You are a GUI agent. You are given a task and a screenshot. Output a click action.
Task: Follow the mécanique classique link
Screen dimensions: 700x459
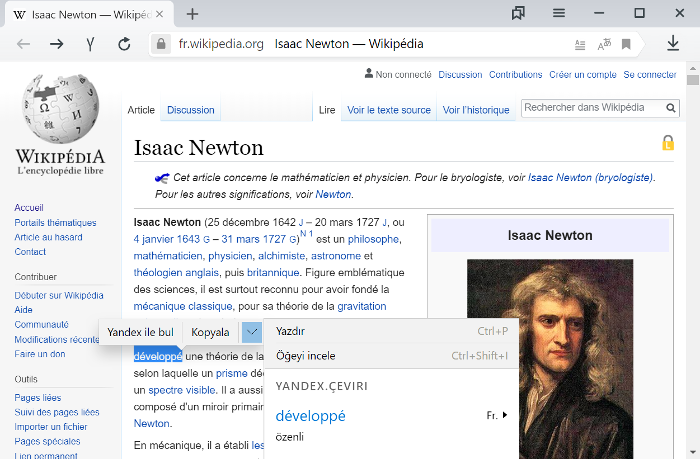(x=183, y=306)
